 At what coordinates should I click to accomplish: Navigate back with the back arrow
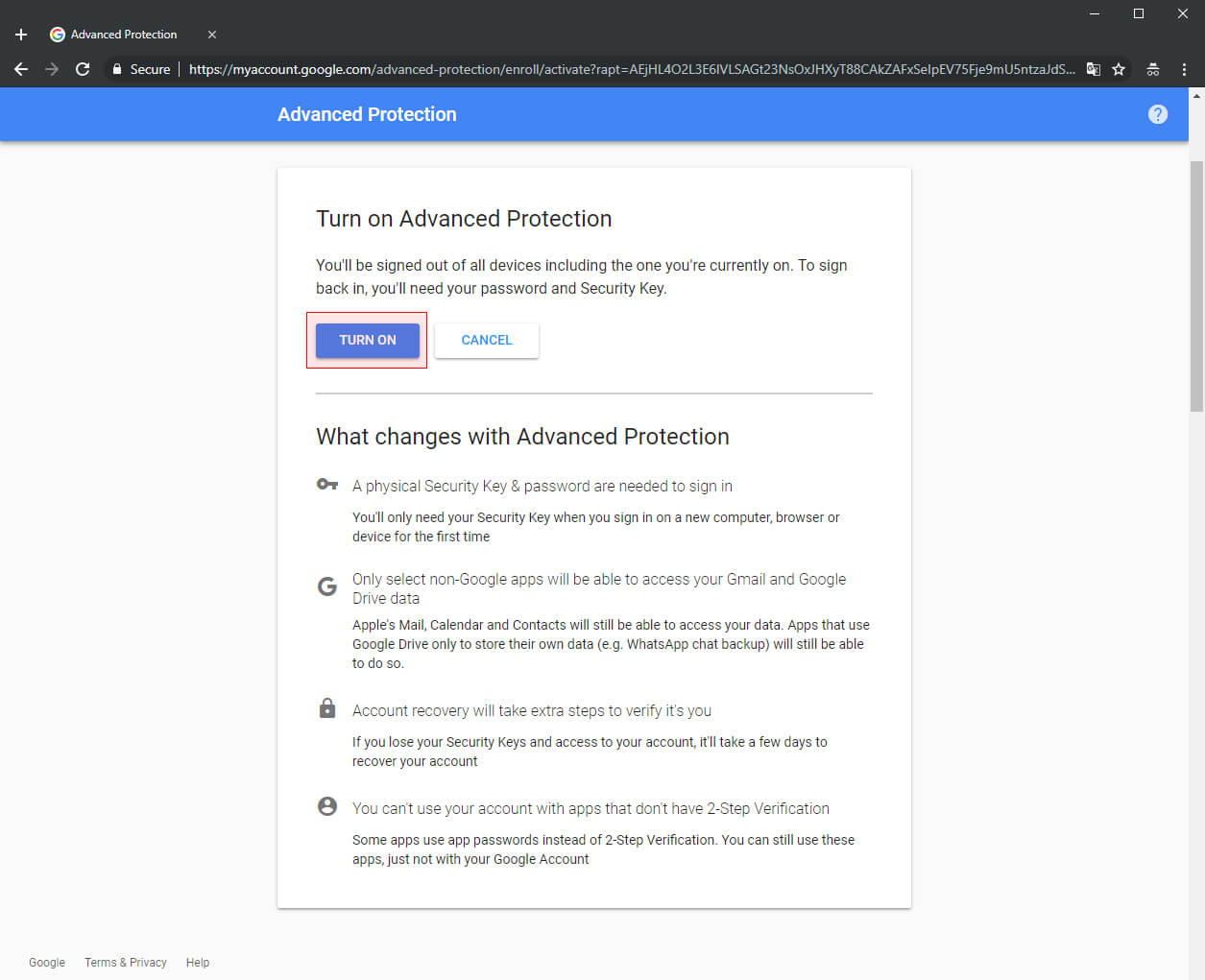20,69
